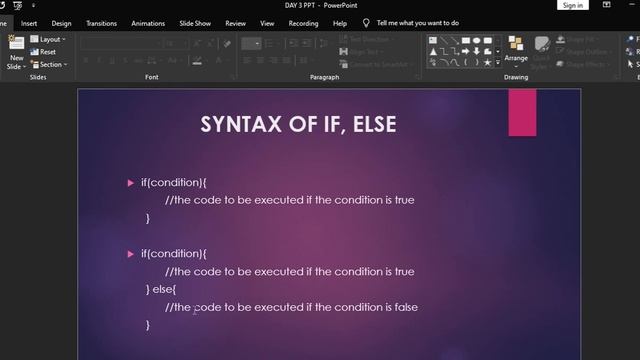Open the Section dropdown
This screenshot has width=640, height=360.
(x=49, y=64)
